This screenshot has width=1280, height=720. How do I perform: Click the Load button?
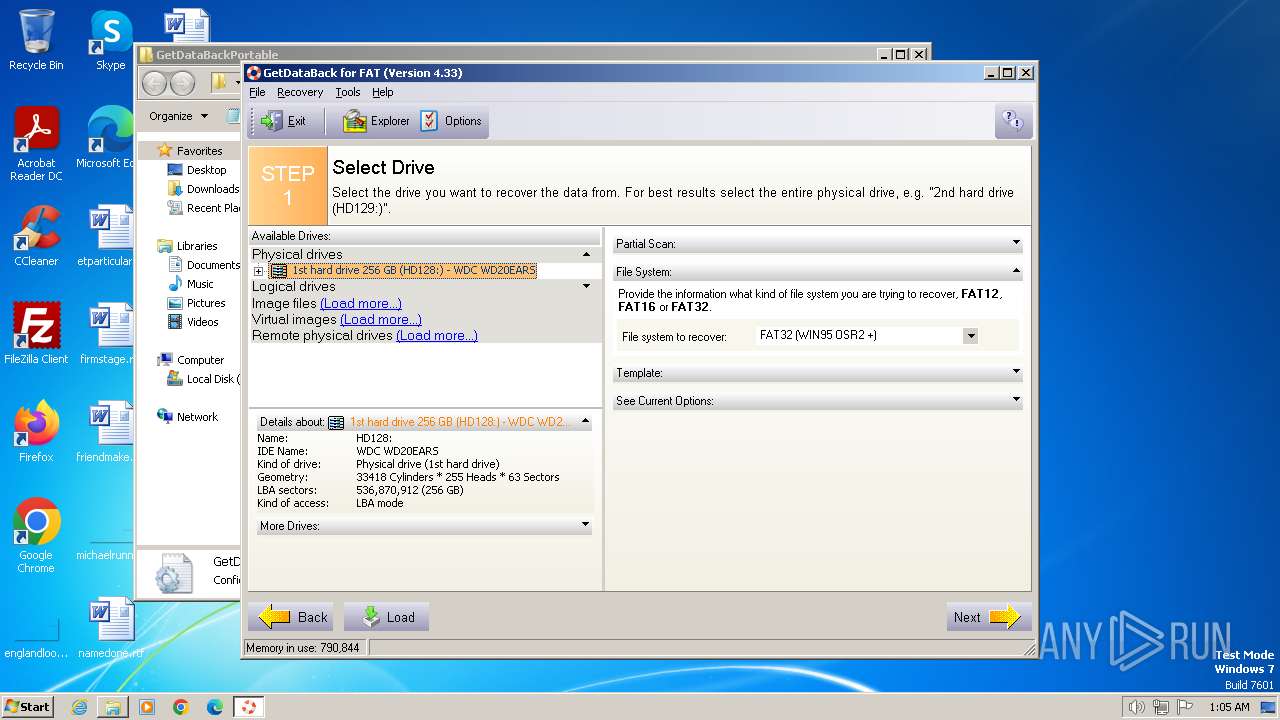click(x=386, y=617)
